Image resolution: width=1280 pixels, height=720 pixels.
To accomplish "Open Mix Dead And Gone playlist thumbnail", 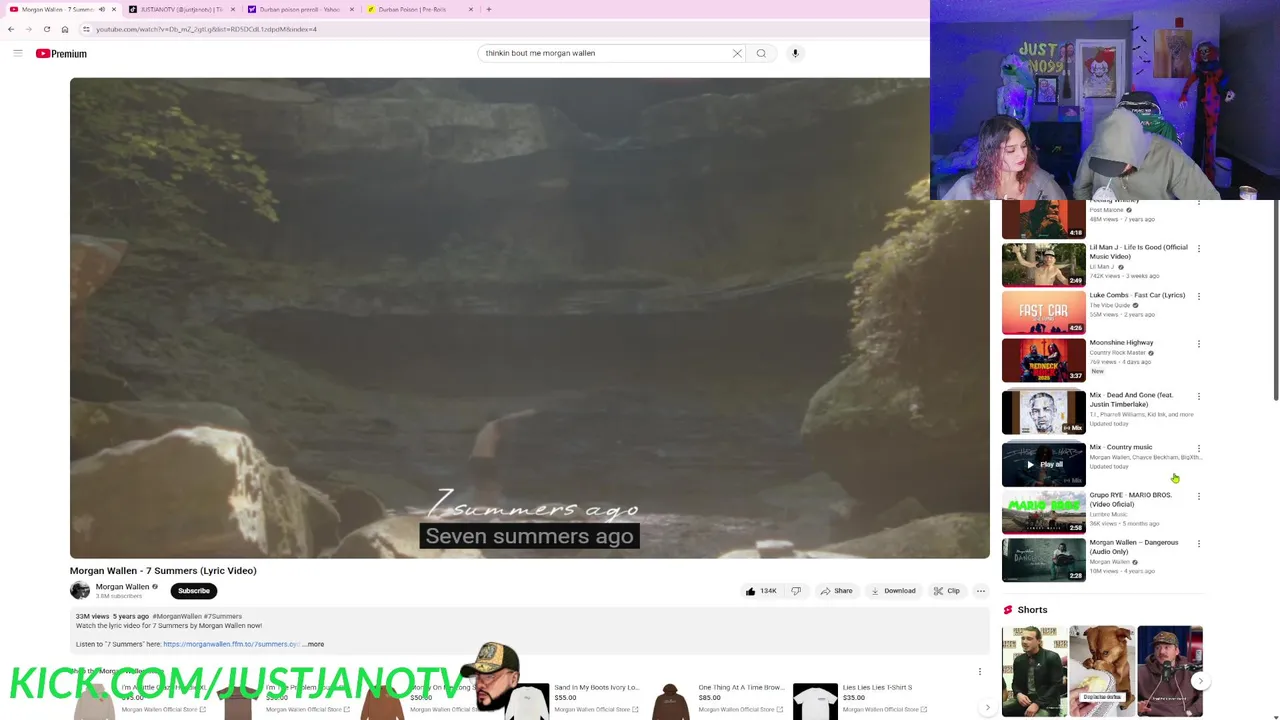I will (x=1043, y=412).
